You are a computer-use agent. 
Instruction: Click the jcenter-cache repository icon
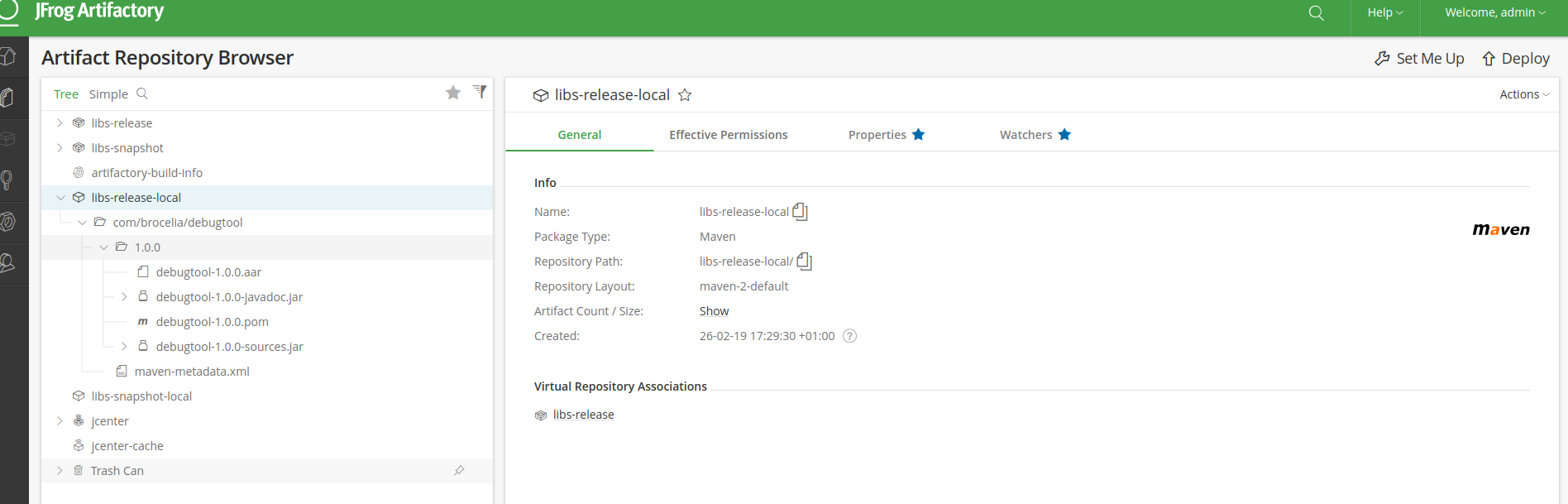click(79, 445)
